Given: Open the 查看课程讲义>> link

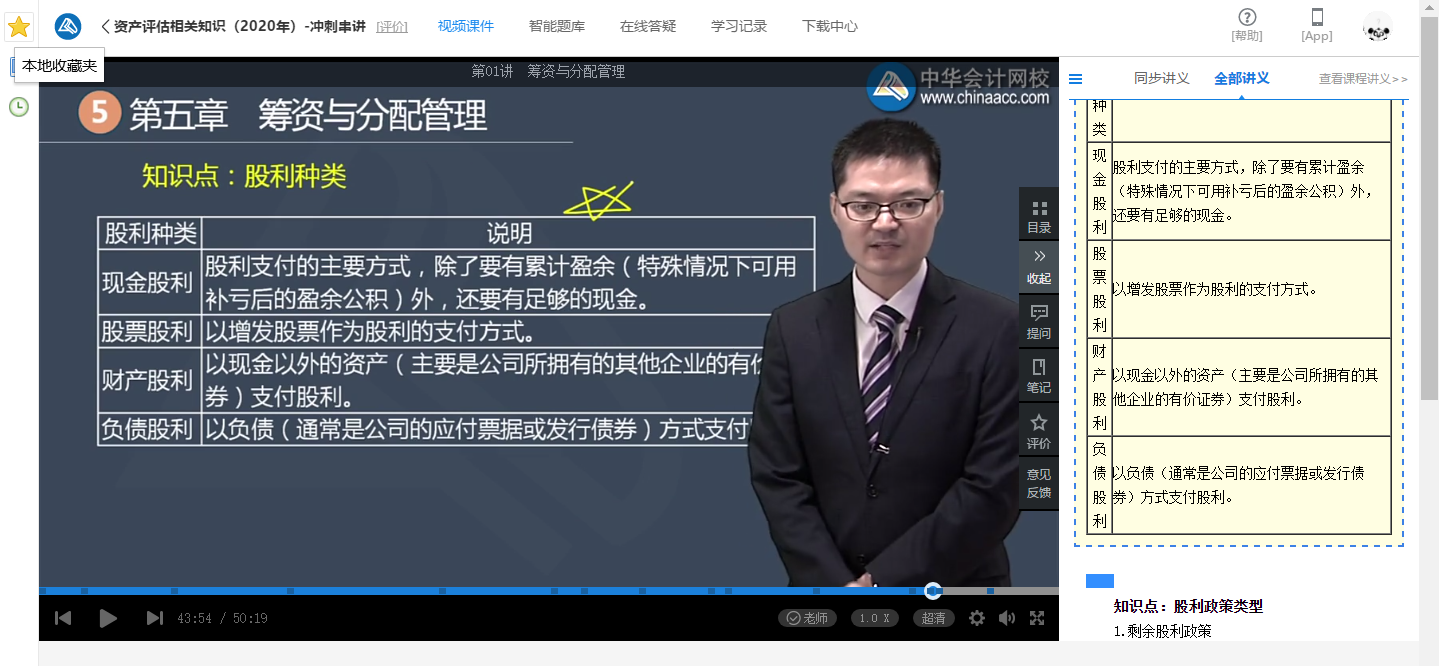Looking at the screenshot, I should pyautogui.click(x=1363, y=79).
